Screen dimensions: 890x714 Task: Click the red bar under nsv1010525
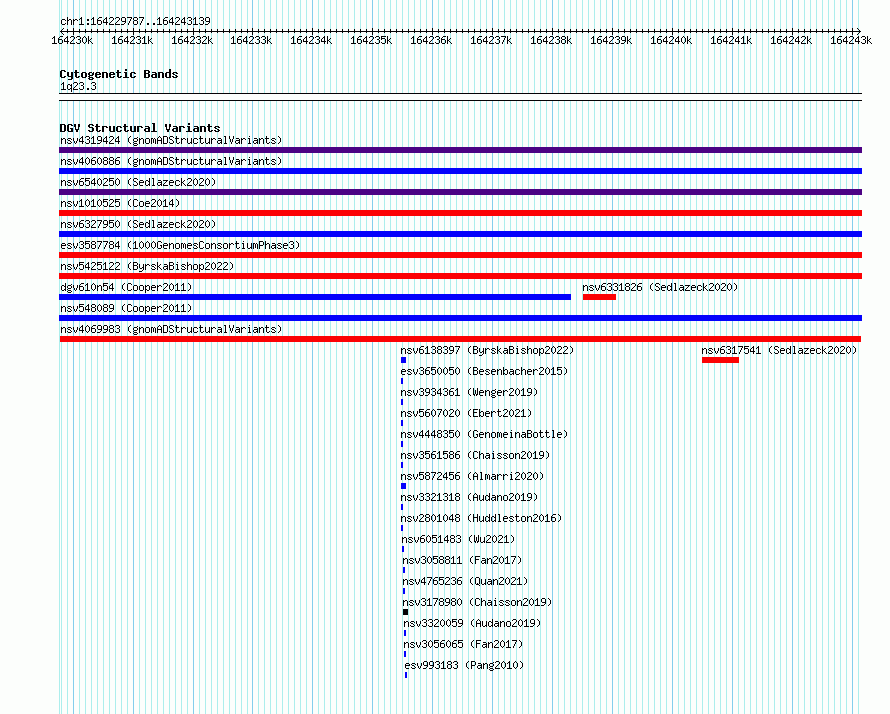point(460,213)
